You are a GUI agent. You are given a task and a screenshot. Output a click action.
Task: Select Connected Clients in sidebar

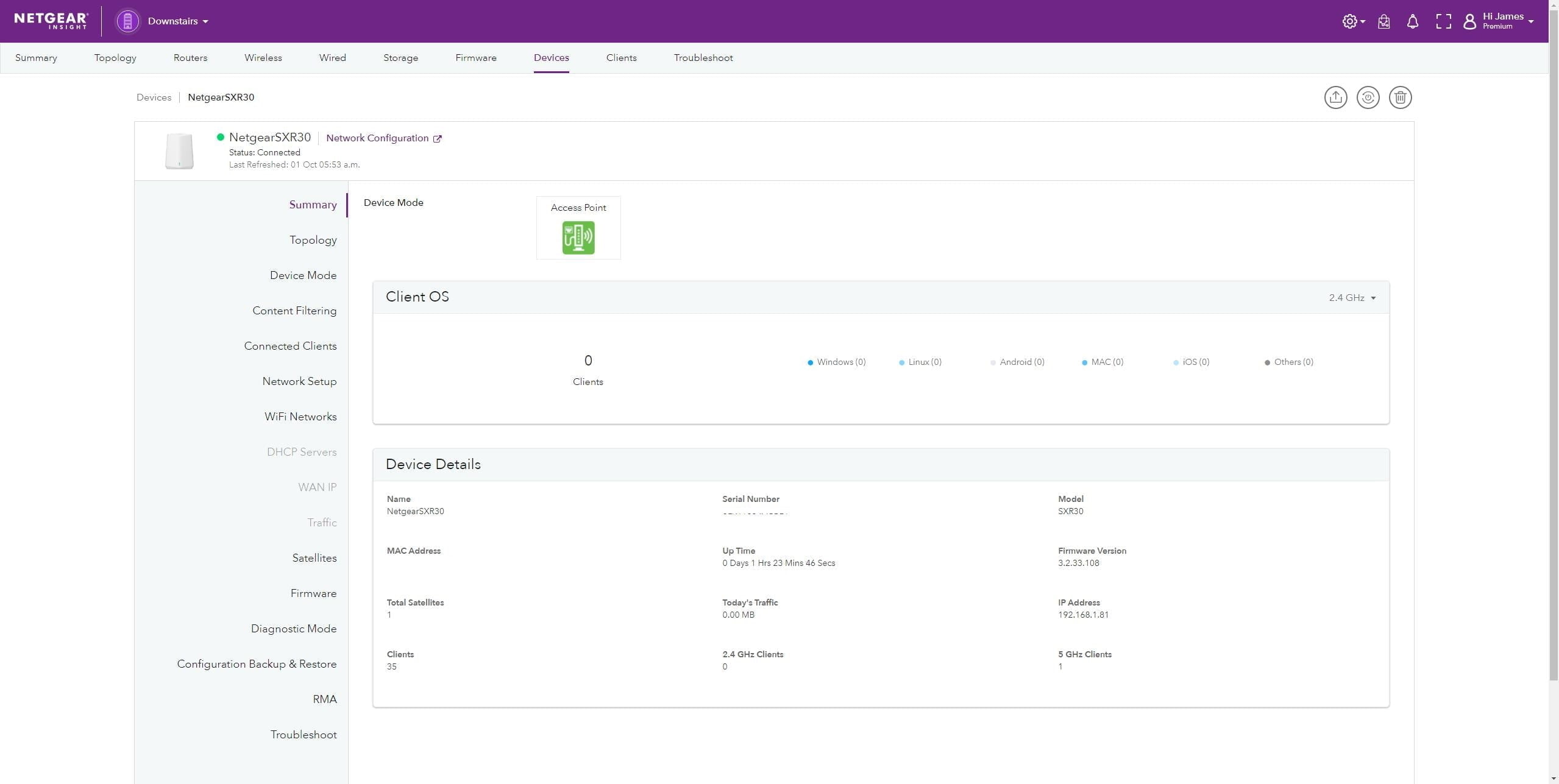click(290, 346)
